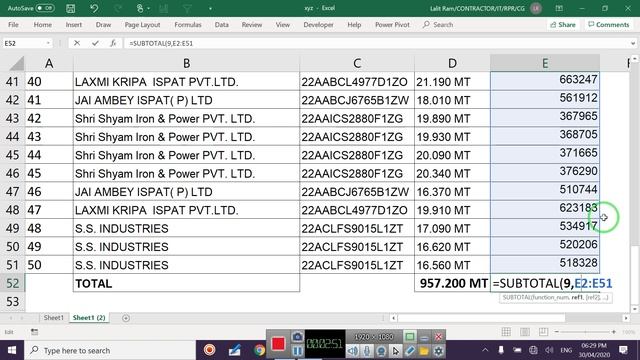Toggle the recorder speaker audio
This screenshot has height=360, width=640.
point(352,351)
